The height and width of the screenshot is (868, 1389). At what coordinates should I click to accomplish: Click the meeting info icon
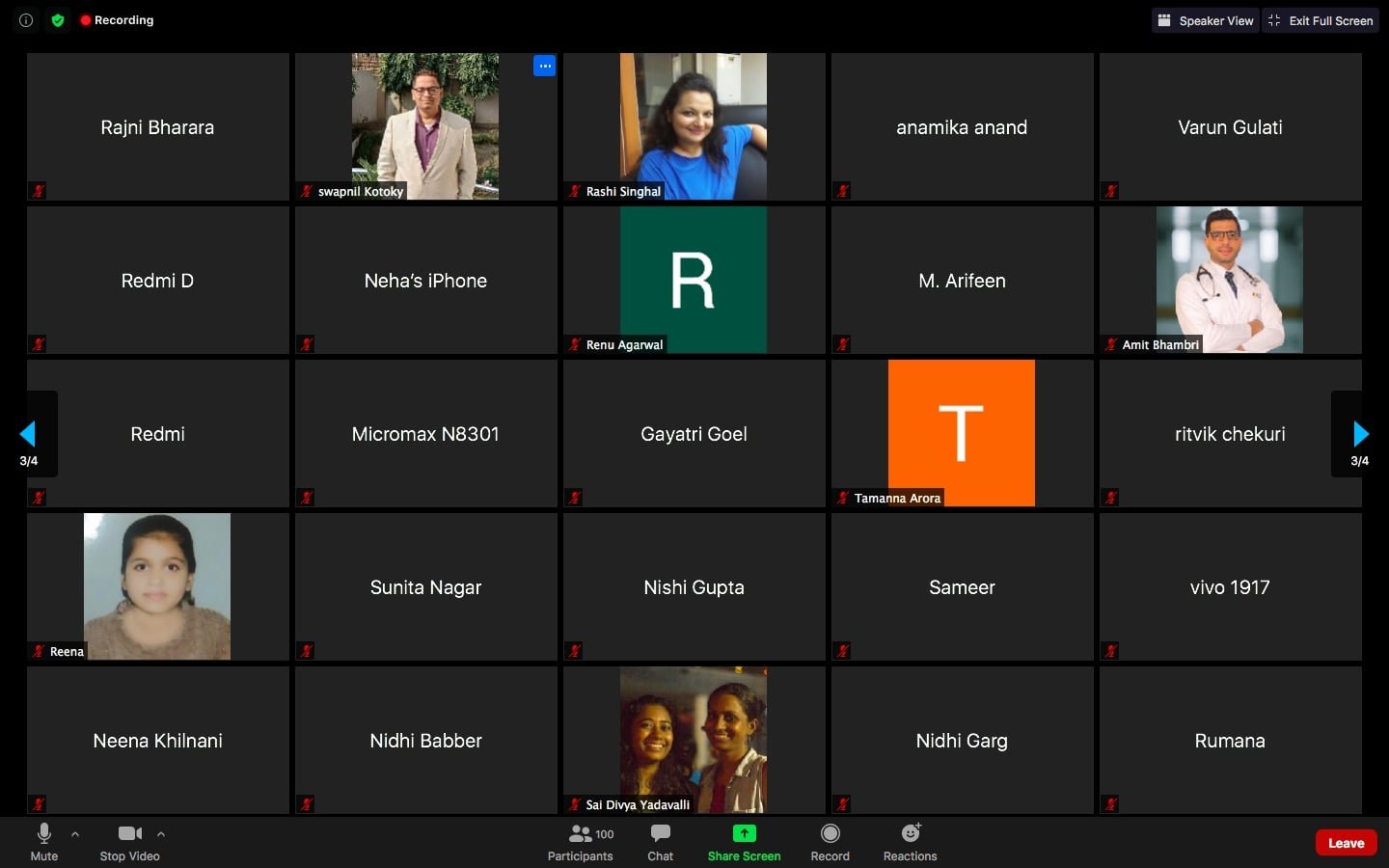click(x=26, y=20)
